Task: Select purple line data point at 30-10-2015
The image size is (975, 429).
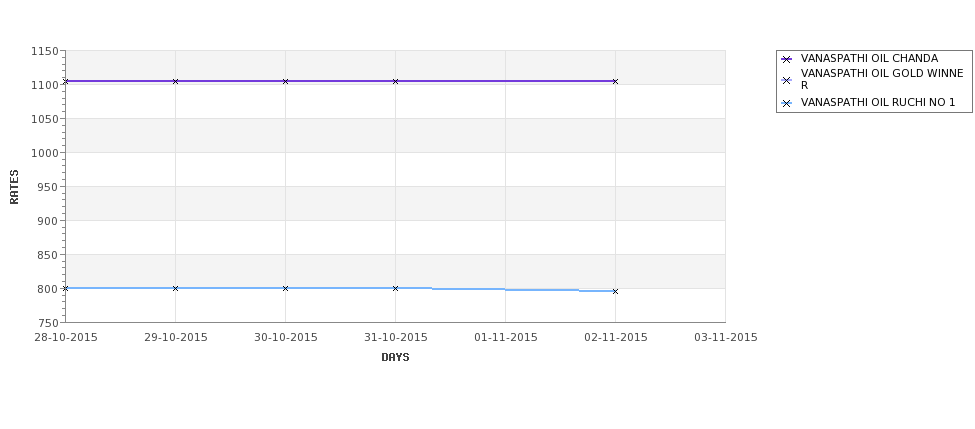Action: (285, 81)
